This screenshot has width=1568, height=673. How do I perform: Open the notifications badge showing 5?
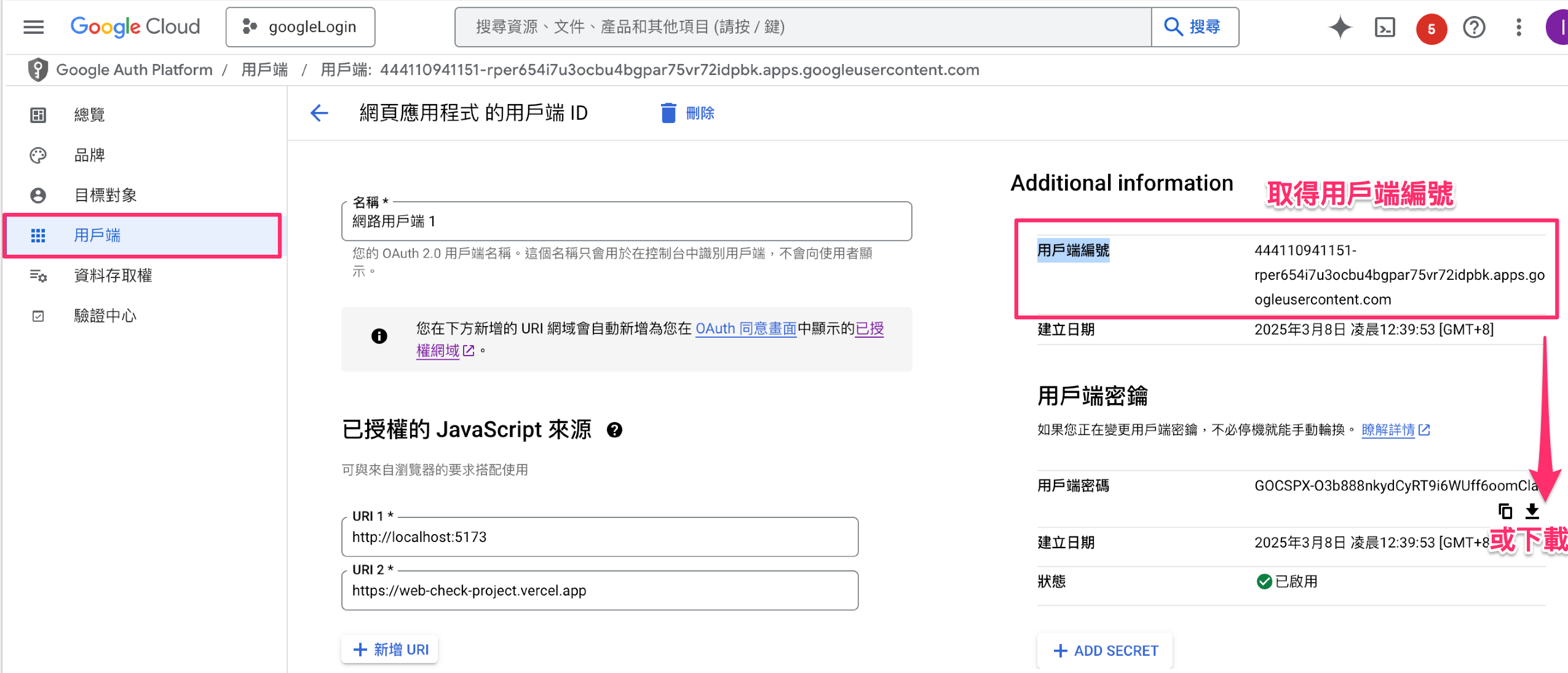coord(1431,28)
